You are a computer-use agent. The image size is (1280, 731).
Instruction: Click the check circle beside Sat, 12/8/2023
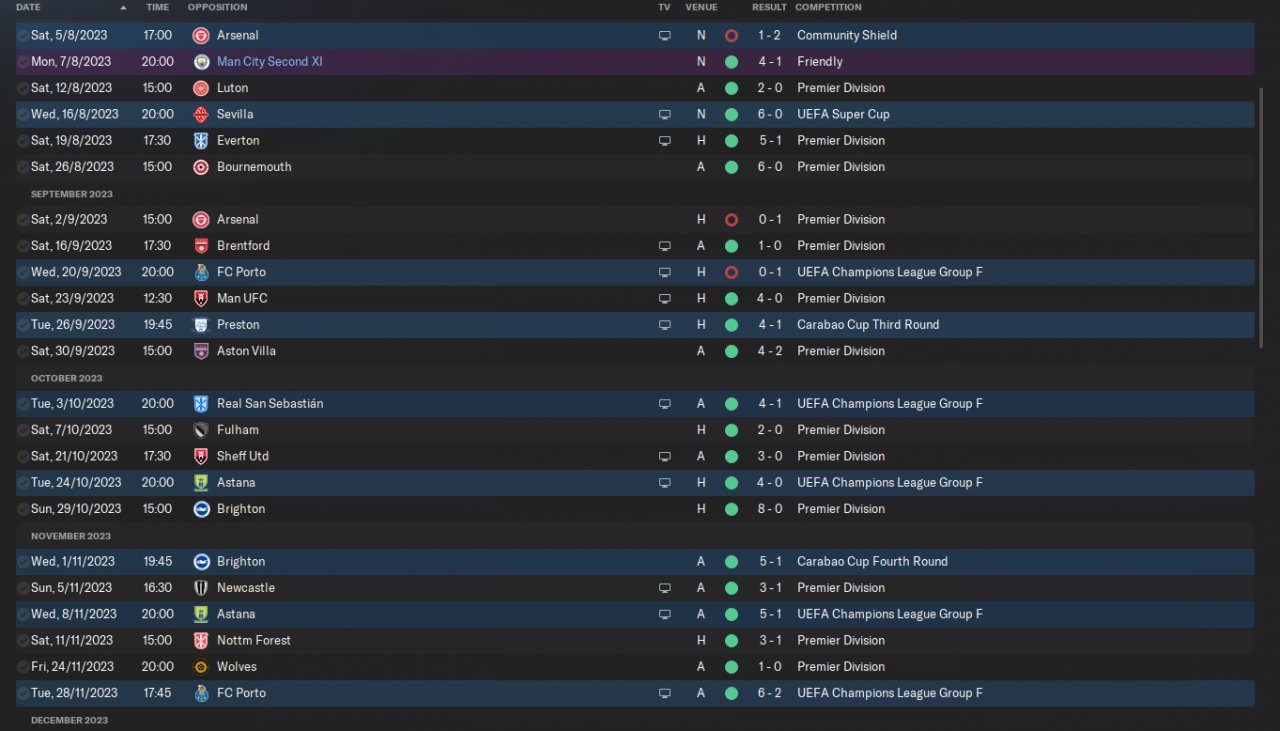pyautogui.click(x=23, y=88)
